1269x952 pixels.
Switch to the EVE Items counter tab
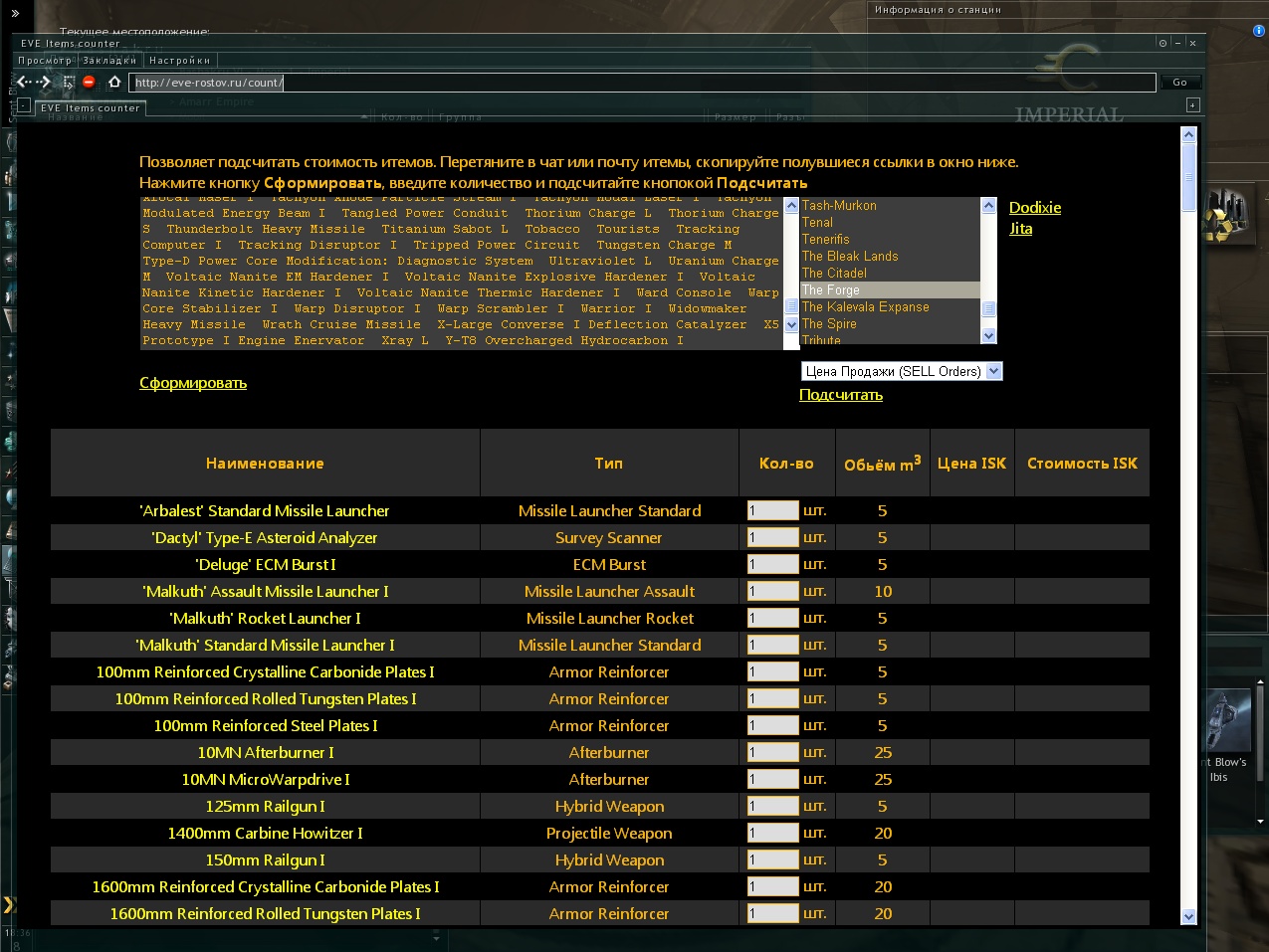pyautogui.click(x=91, y=107)
